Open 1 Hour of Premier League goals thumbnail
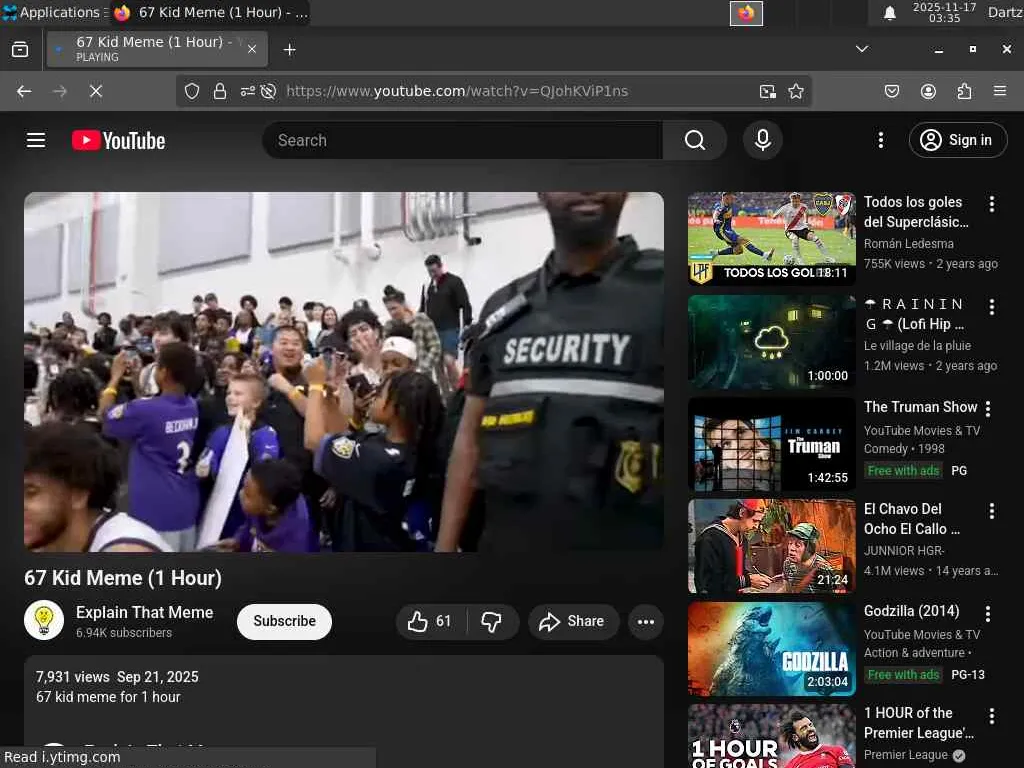1024x768 pixels. (x=771, y=736)
